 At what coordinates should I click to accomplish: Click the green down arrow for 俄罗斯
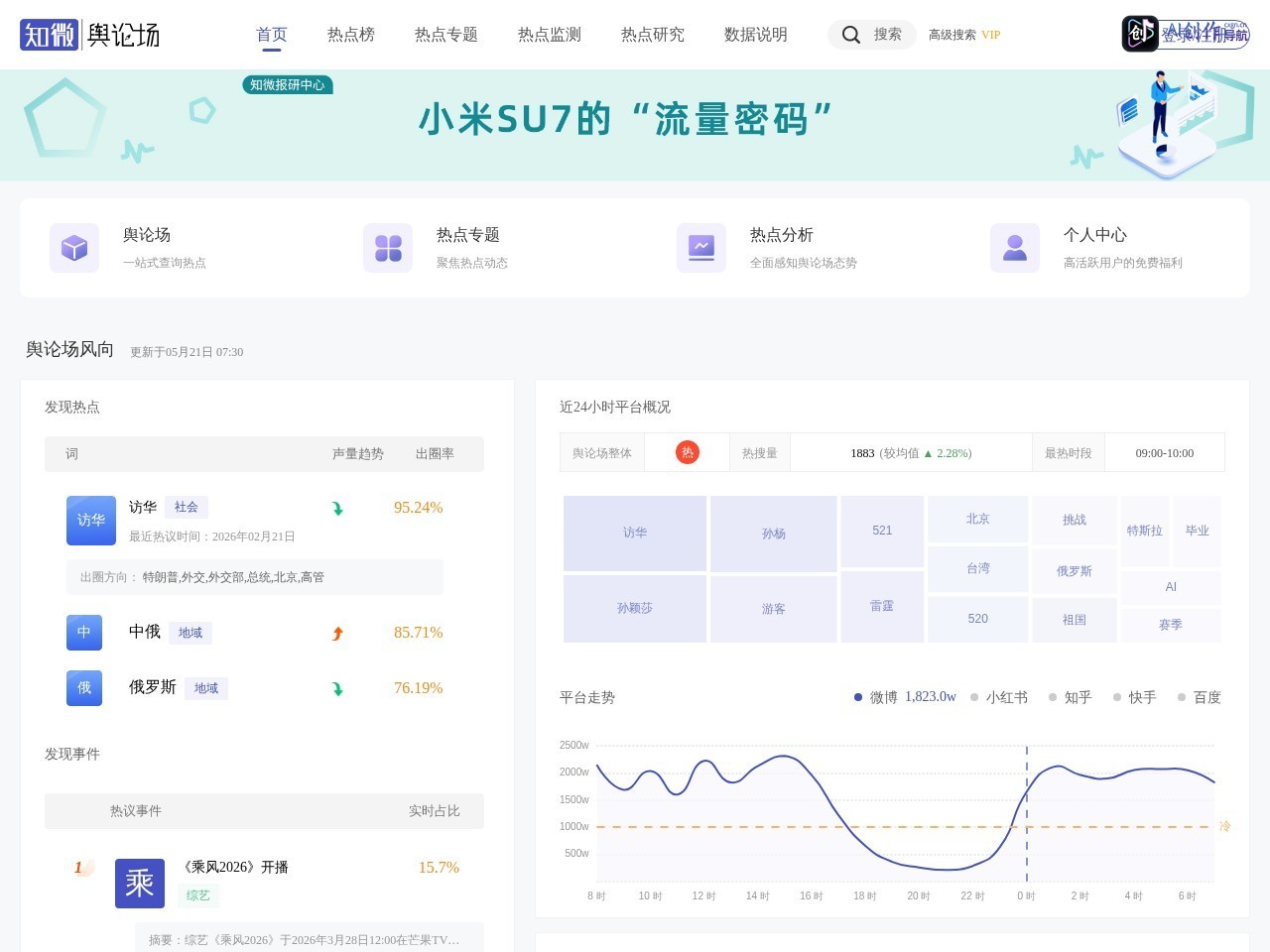click(337, 689)
